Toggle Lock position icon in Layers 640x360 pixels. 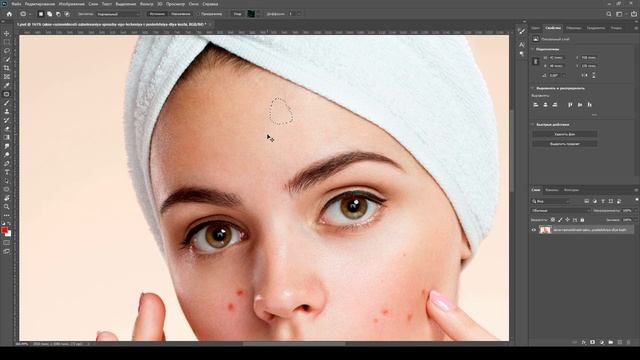pos(567,220)
